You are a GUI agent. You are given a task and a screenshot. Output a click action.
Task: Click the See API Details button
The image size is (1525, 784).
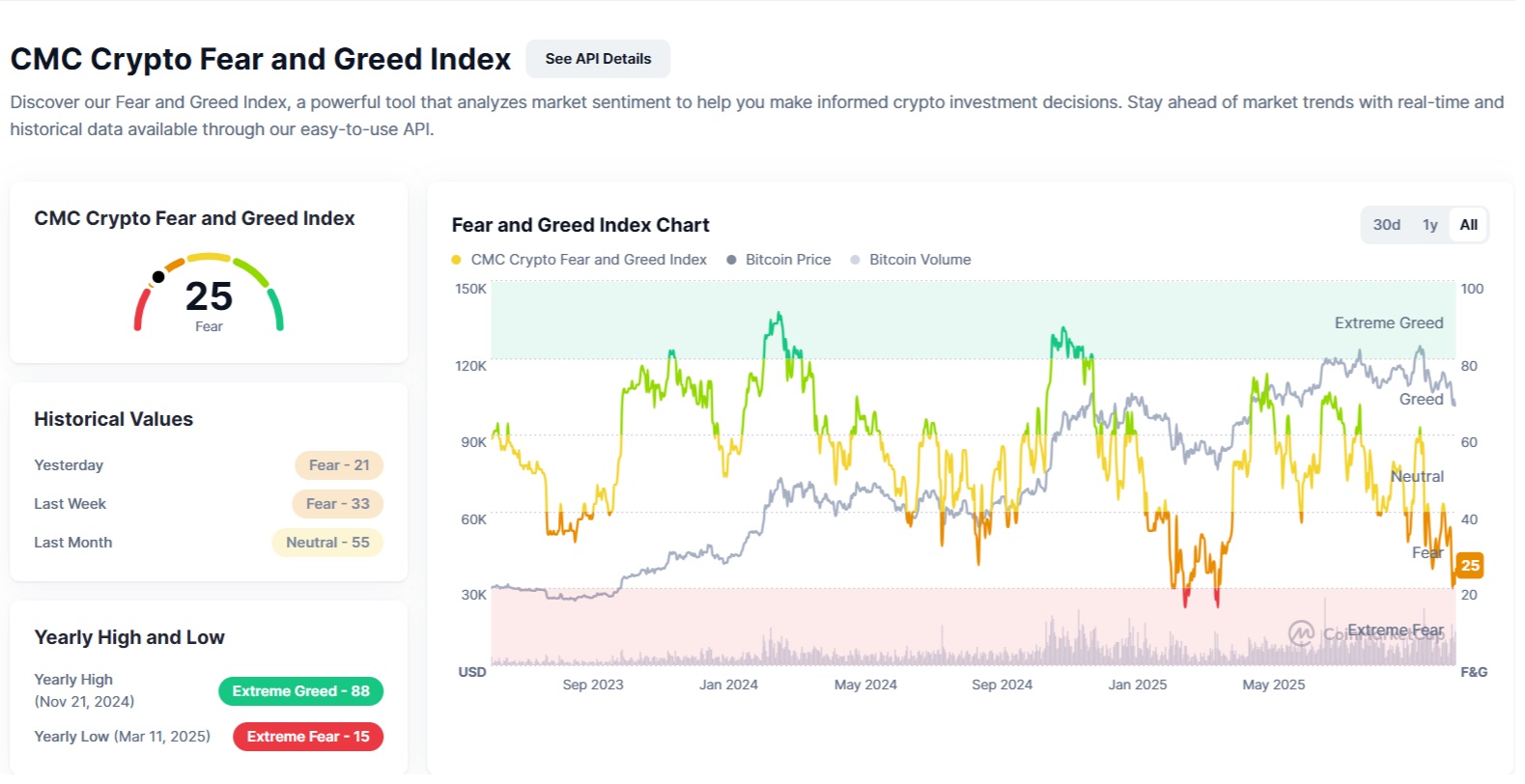(598, 59)
